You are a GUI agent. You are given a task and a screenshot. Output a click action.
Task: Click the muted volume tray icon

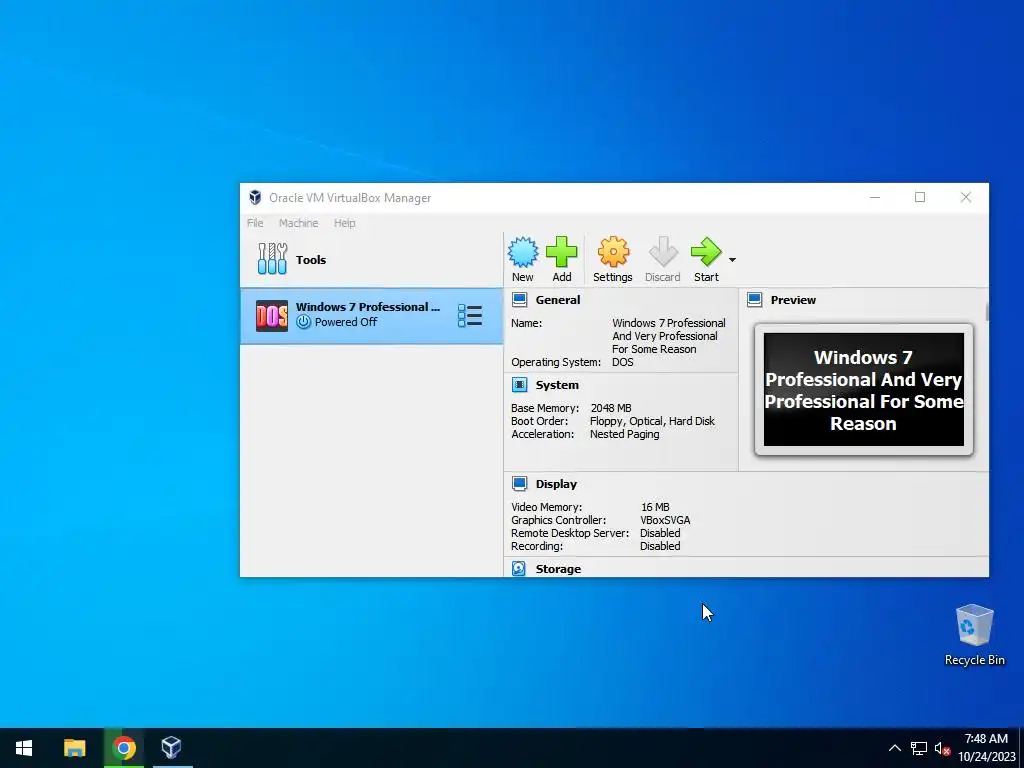point(942,748)
